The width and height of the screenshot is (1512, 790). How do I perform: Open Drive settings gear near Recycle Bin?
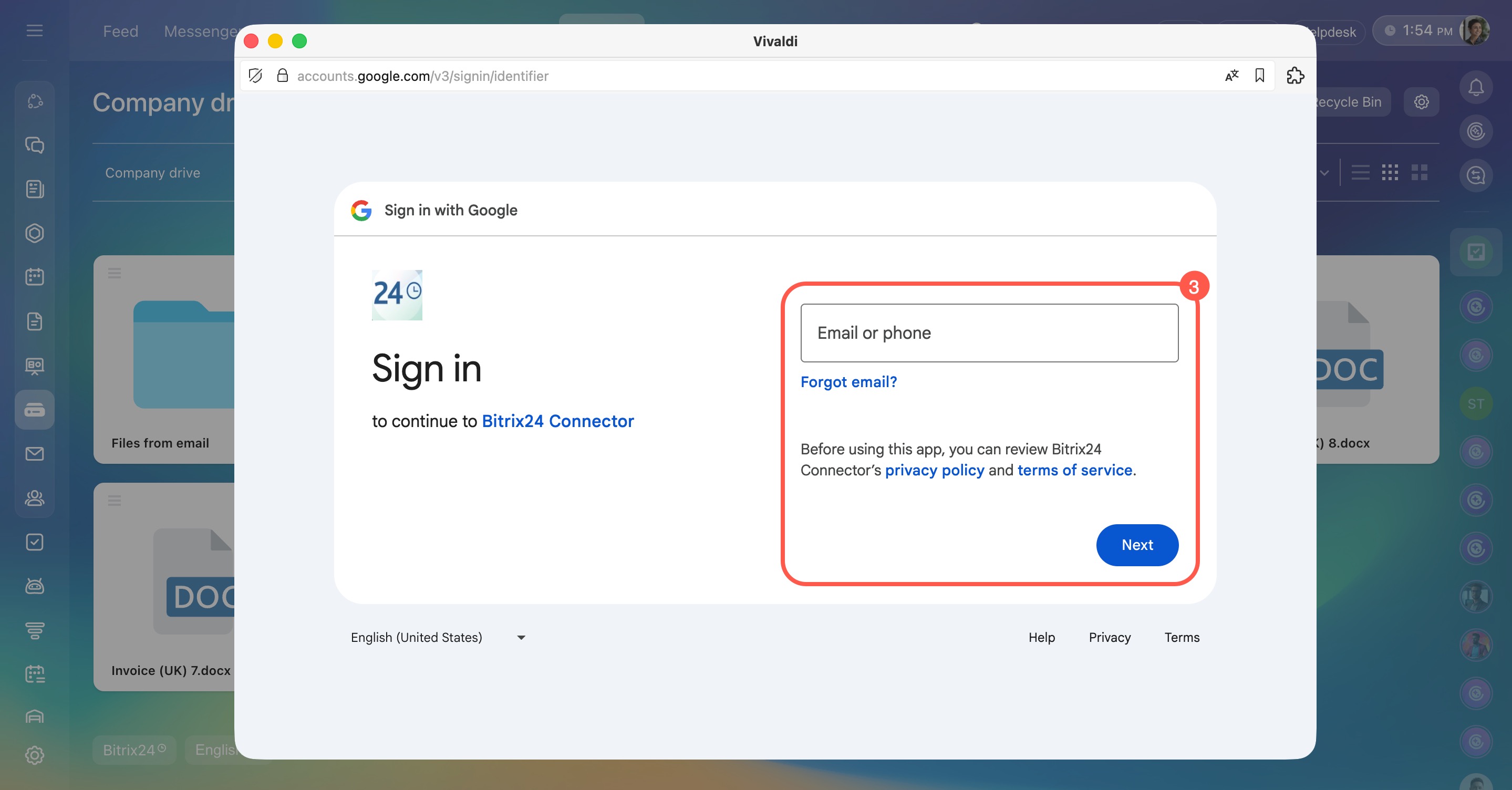1421,102
